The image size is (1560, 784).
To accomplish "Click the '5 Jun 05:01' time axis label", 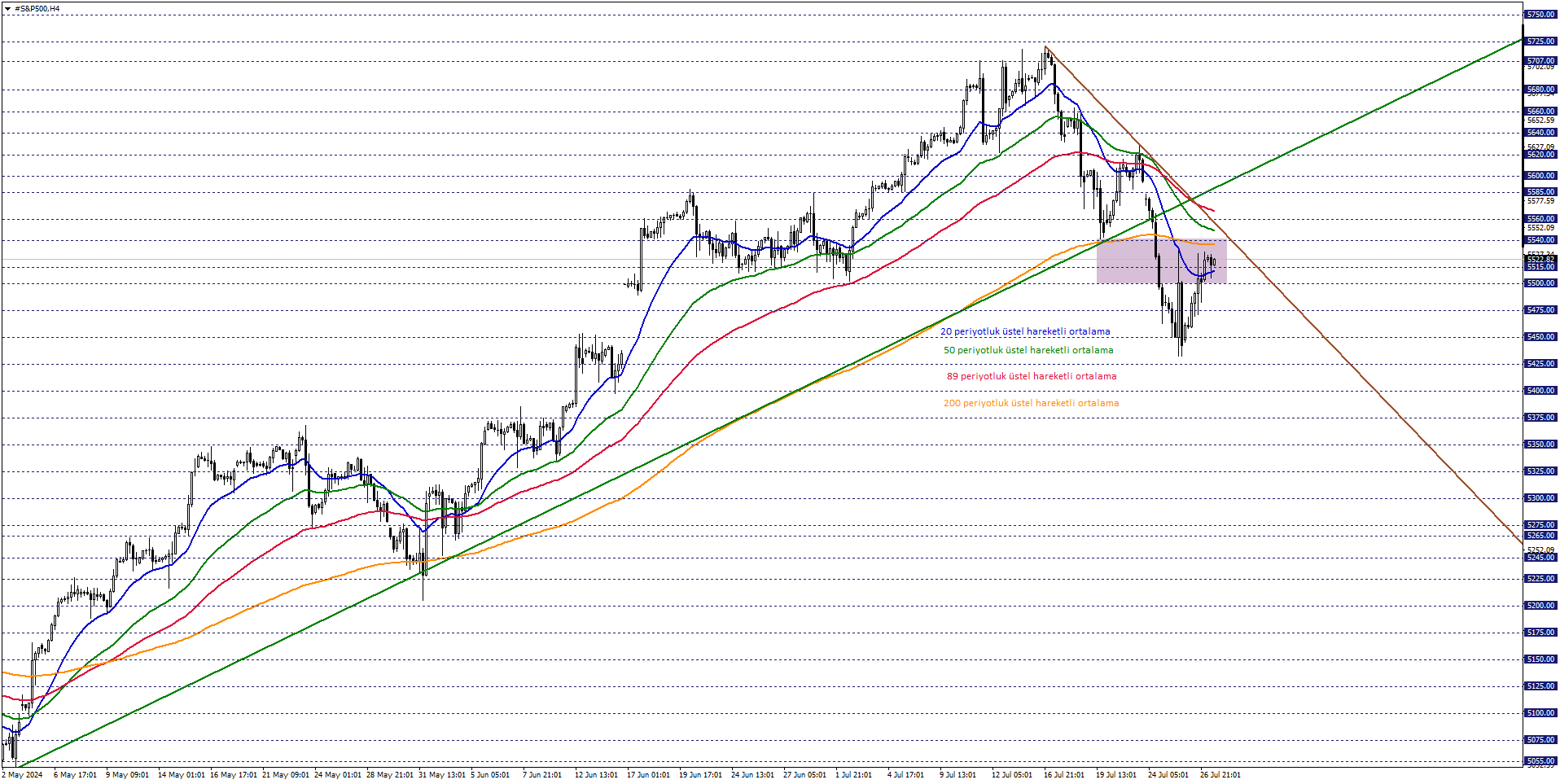I will coord(489,775).
